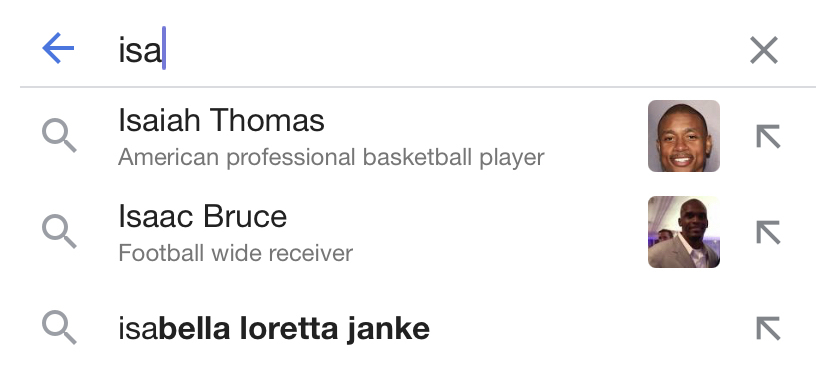Focus the empty area of the search field
This screenshot has height=373, width=828.
click(x=454, y=49)
